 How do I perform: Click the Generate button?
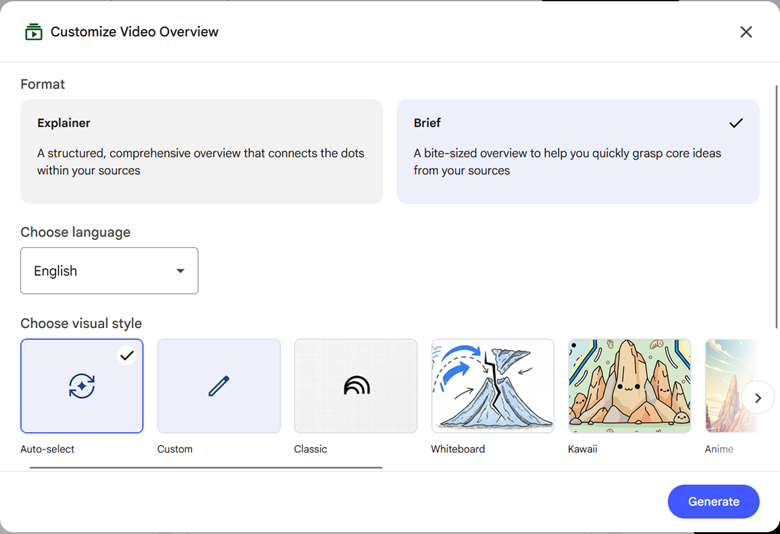click(x=713, y=502)
